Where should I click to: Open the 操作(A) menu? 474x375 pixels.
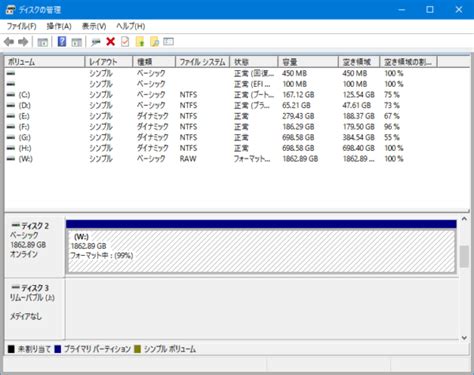pyautogui.click(x=59, y=26)
